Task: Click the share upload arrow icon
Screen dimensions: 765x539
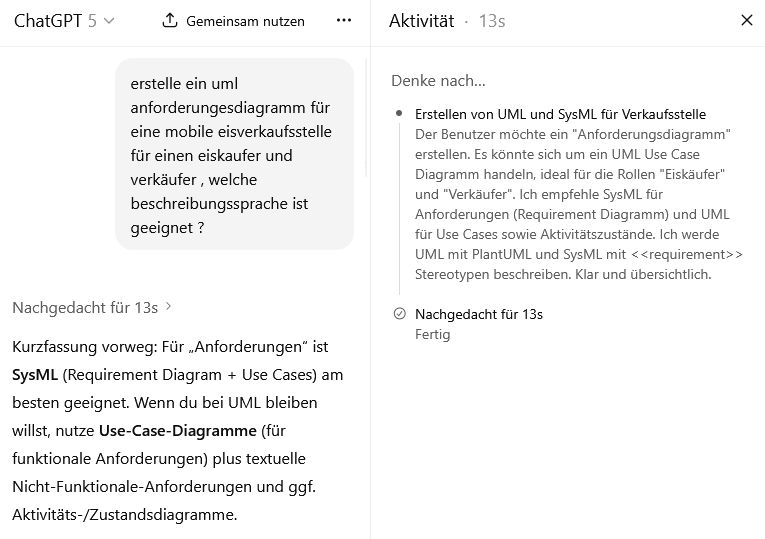Action: click(x=170, y=20)
